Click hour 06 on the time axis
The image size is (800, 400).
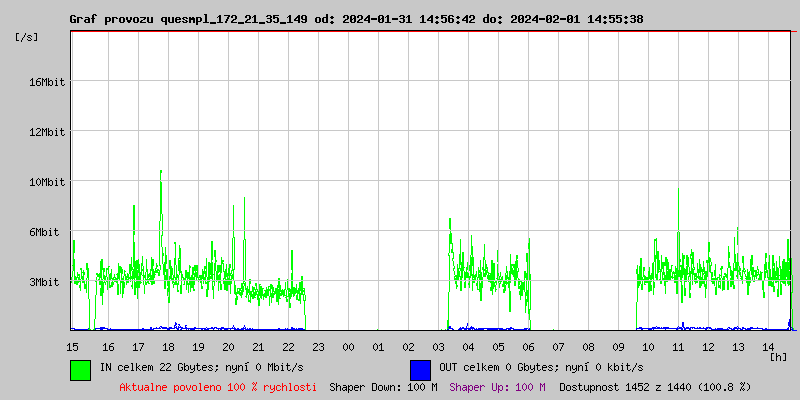coord(528,347)
